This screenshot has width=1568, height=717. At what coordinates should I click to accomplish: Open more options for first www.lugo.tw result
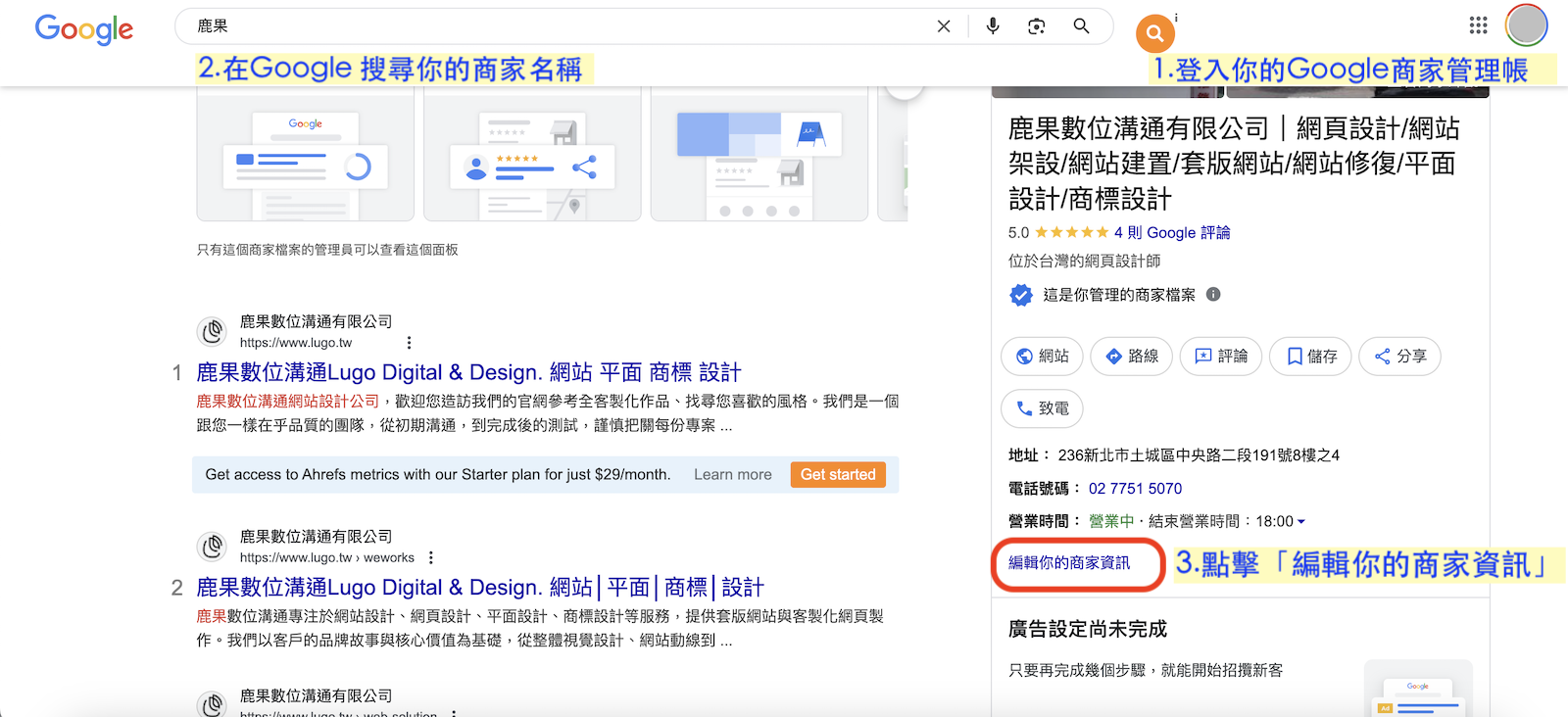click(409, 343)
